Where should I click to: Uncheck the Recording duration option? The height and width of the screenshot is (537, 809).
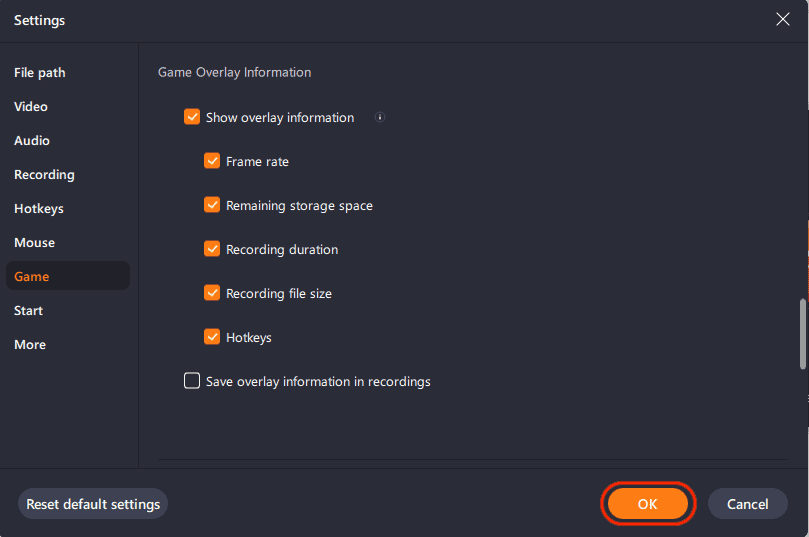click(x=212, y=249)
